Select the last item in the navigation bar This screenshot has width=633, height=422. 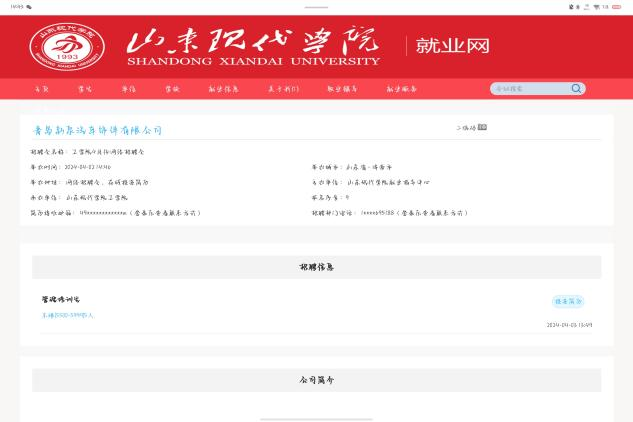pos(402,89)
